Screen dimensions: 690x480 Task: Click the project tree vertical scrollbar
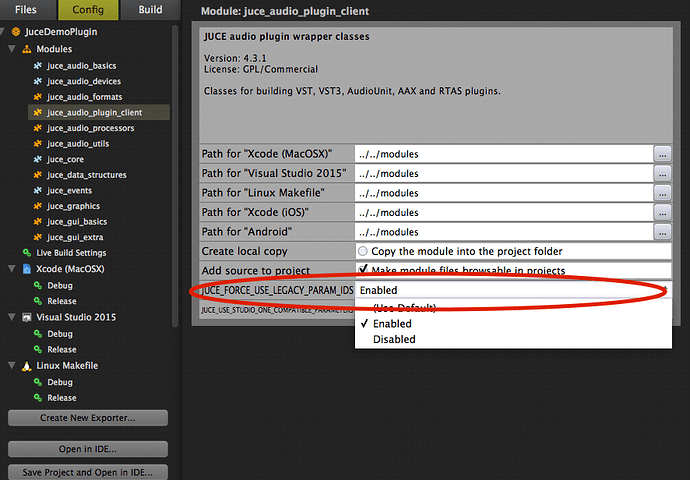point(175,176)
